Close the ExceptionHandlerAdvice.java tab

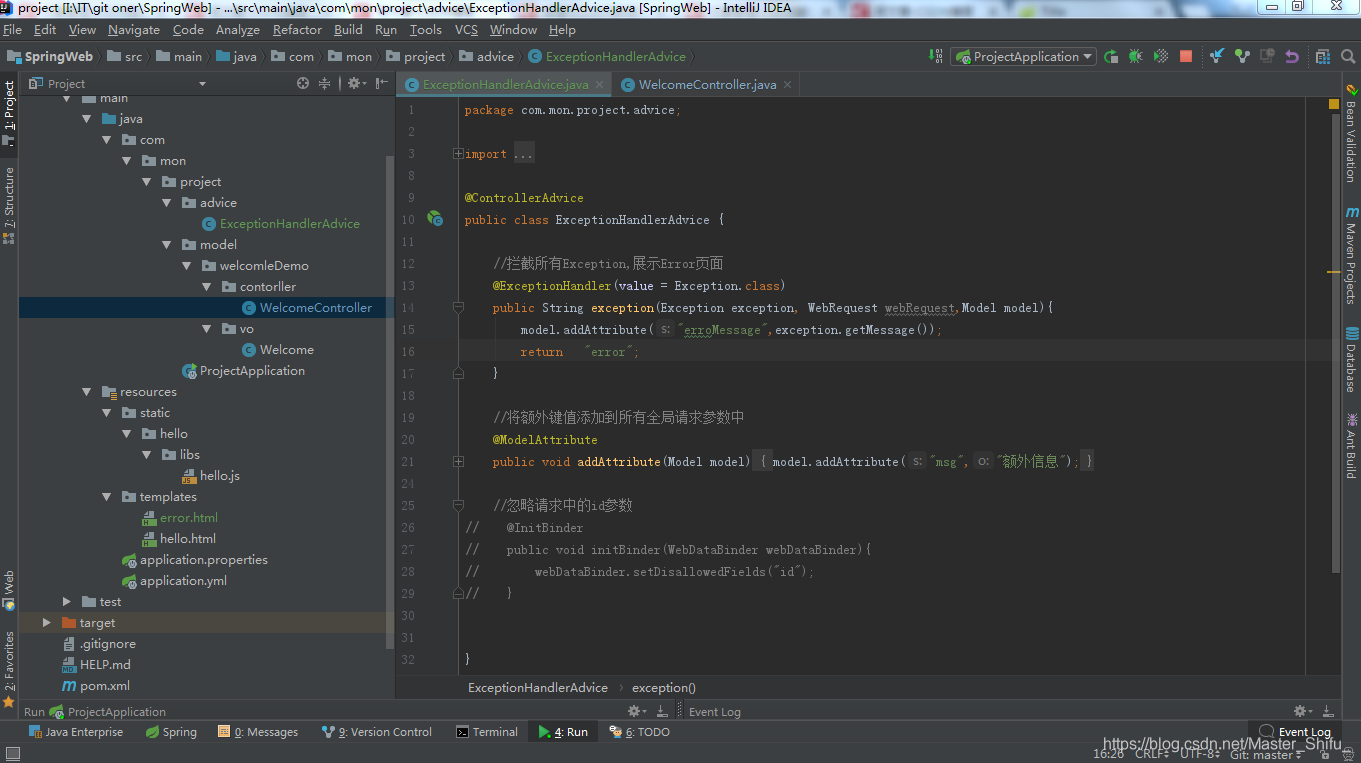click(x=600, y=85)
